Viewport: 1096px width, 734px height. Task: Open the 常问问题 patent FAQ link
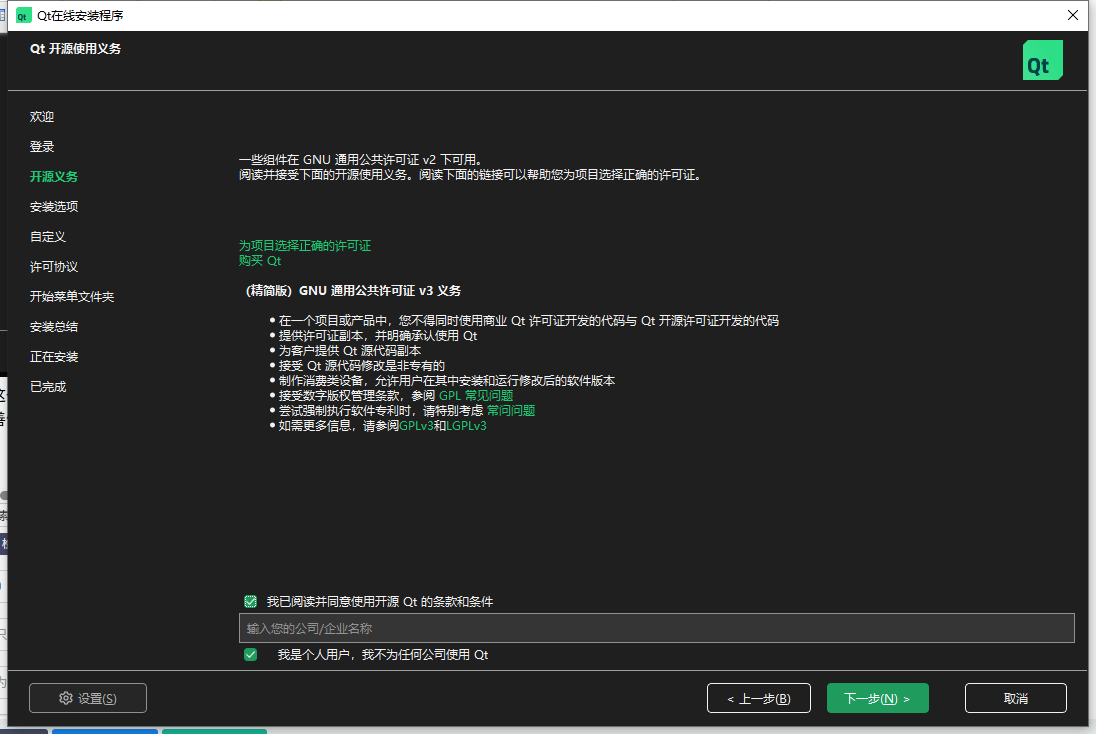coord(511,411)
